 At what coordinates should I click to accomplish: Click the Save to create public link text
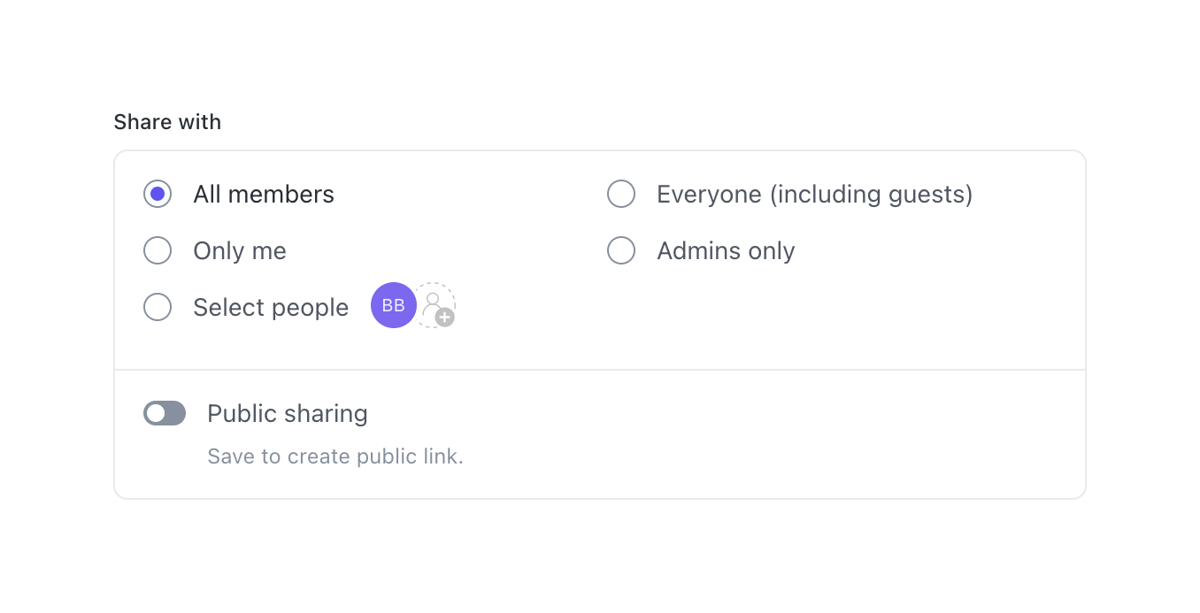(335, 456)
